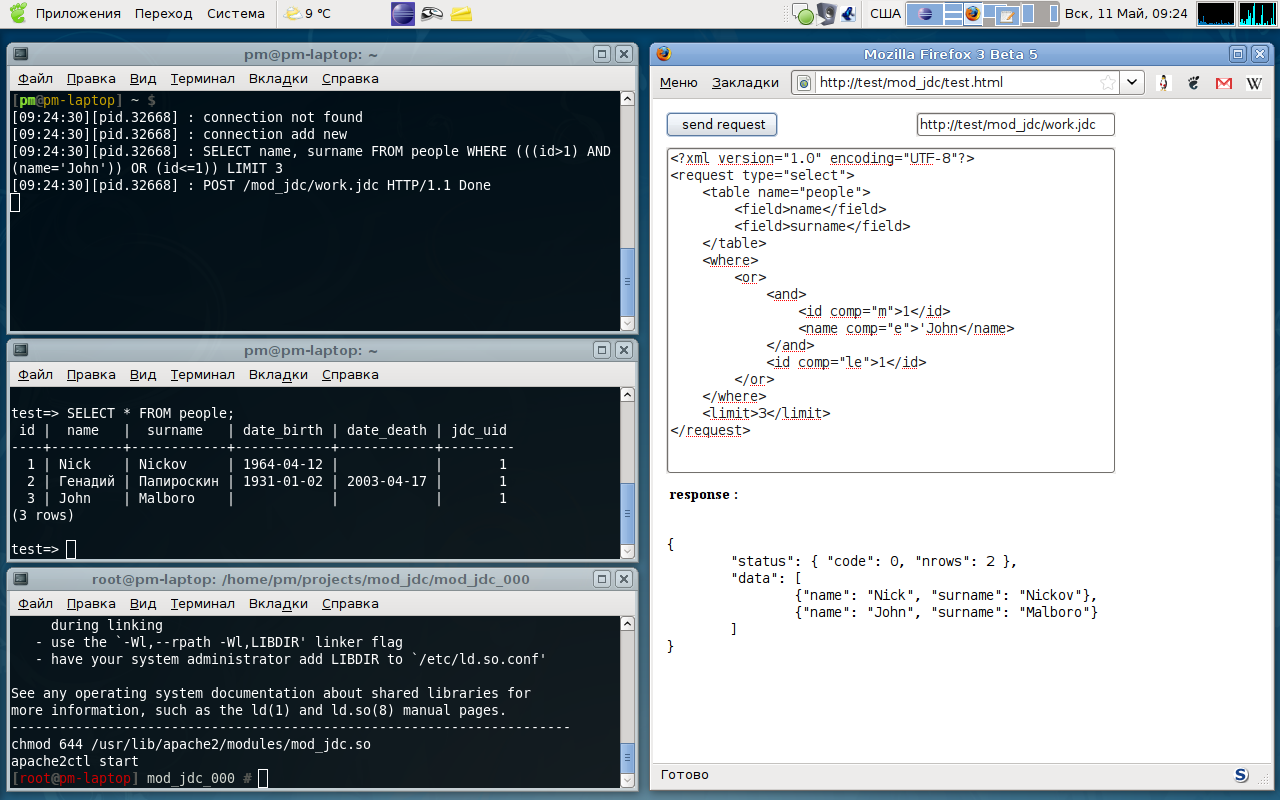
Task: Click inside the XML request textarea
Action: click(890, 310)
